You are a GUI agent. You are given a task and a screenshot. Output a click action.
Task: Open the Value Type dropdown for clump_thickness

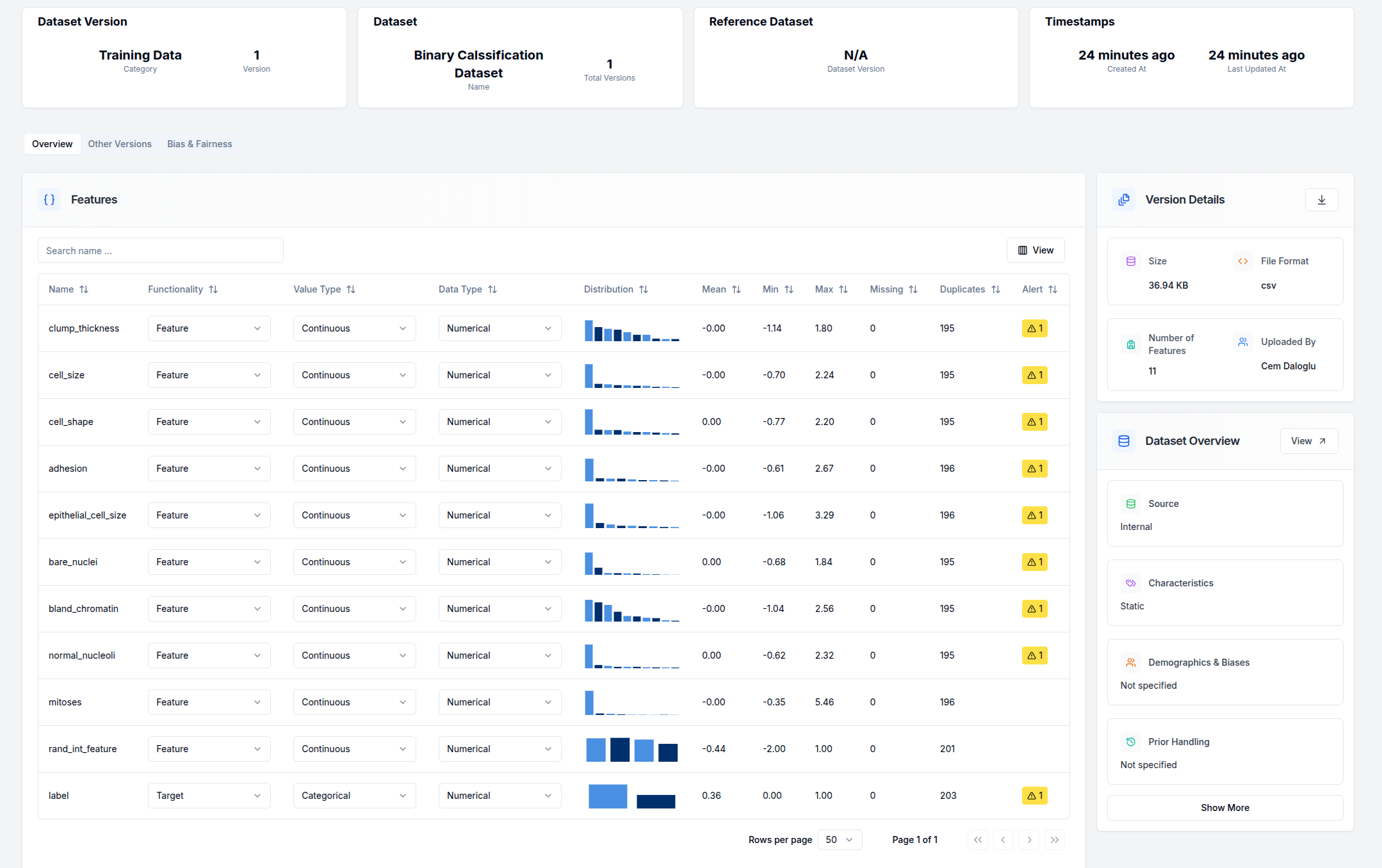(x=354, y=328)
